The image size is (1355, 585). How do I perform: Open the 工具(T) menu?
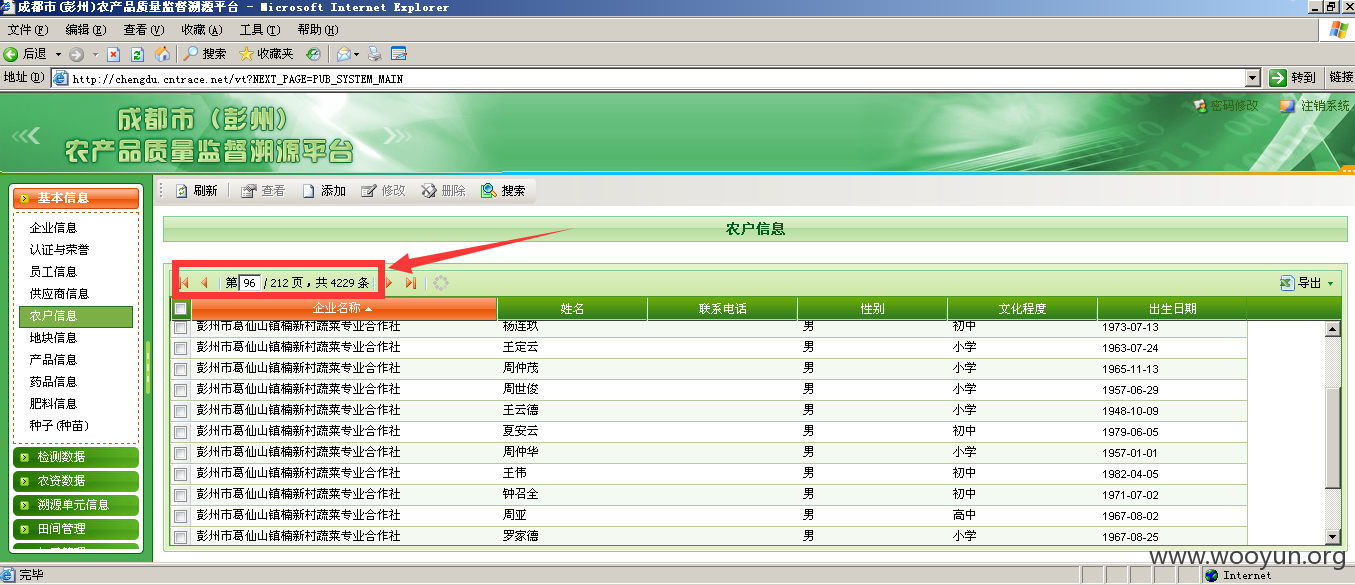(x=260, y=30)
